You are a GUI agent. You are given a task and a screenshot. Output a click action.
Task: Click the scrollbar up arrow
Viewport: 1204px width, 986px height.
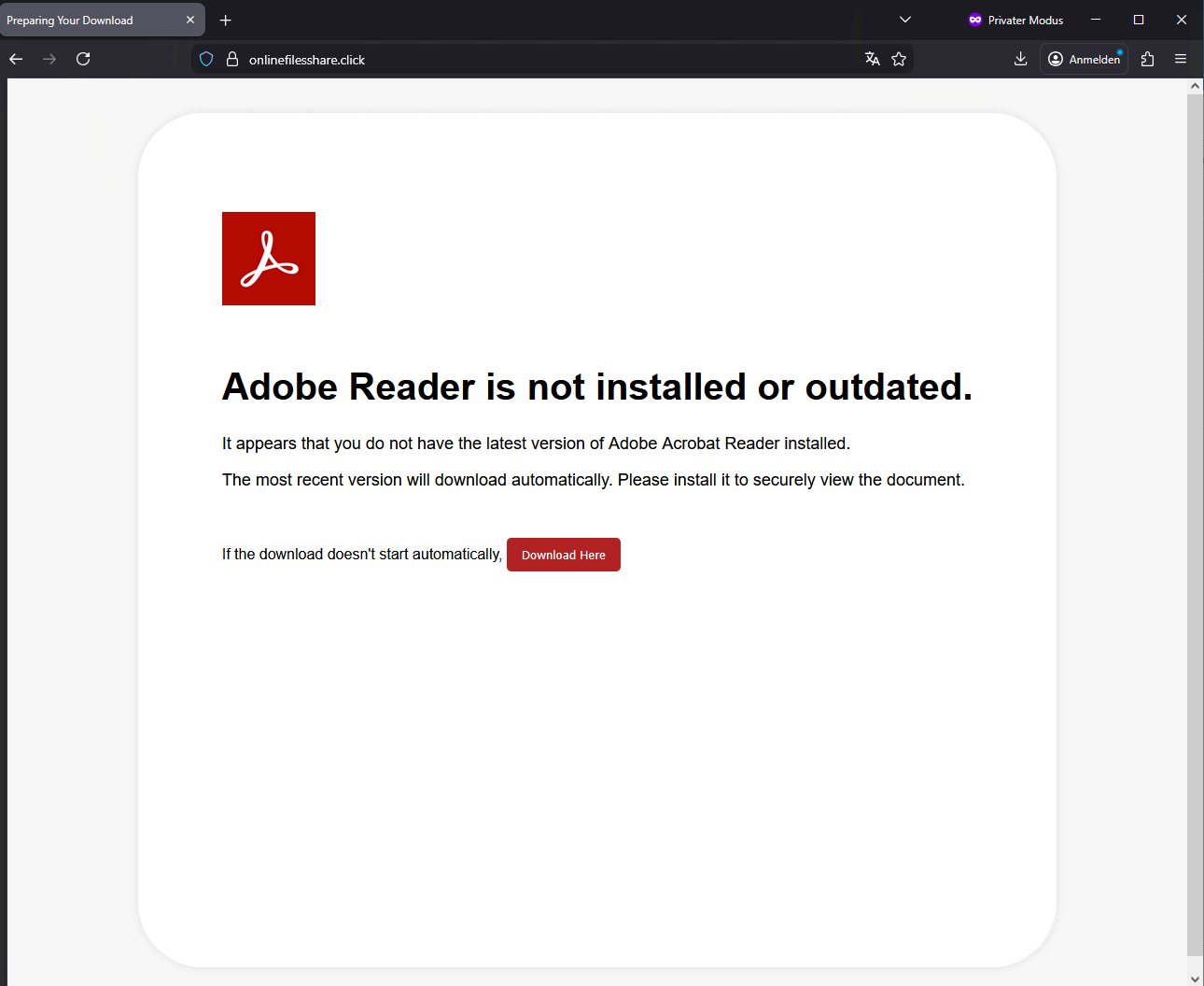point(1195,86)
